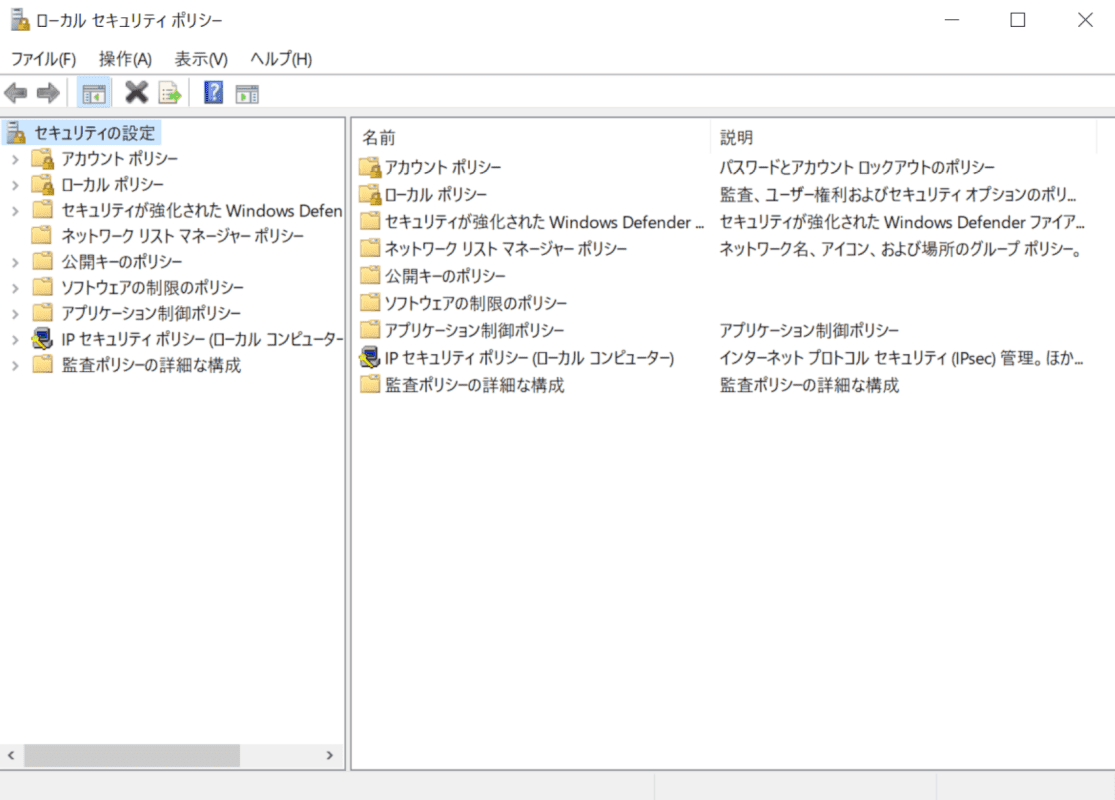1115x800 pixels.
Task: Click ネットワーク リスト マネージャー folder icon in the tree
Action: tap(43, 235)
